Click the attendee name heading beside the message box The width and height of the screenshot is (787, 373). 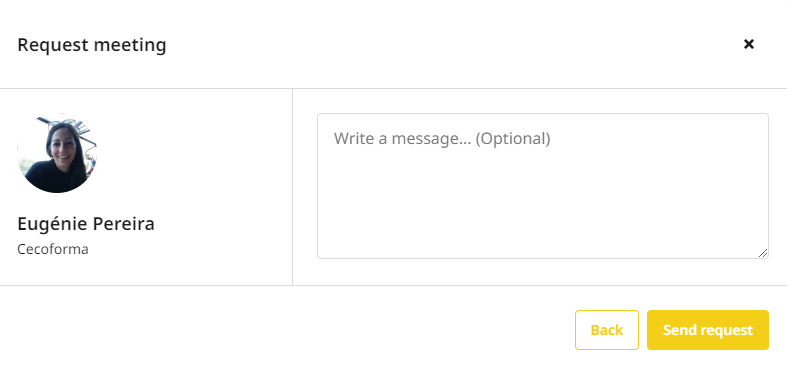86,224
